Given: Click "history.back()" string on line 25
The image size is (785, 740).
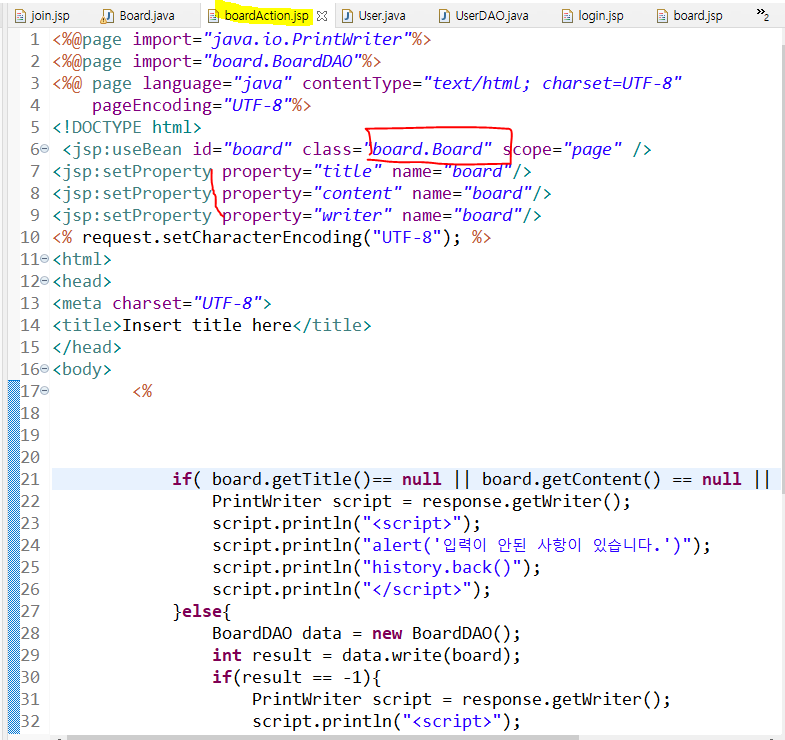Looking at the screenshot, I should (x=442, y=567).
